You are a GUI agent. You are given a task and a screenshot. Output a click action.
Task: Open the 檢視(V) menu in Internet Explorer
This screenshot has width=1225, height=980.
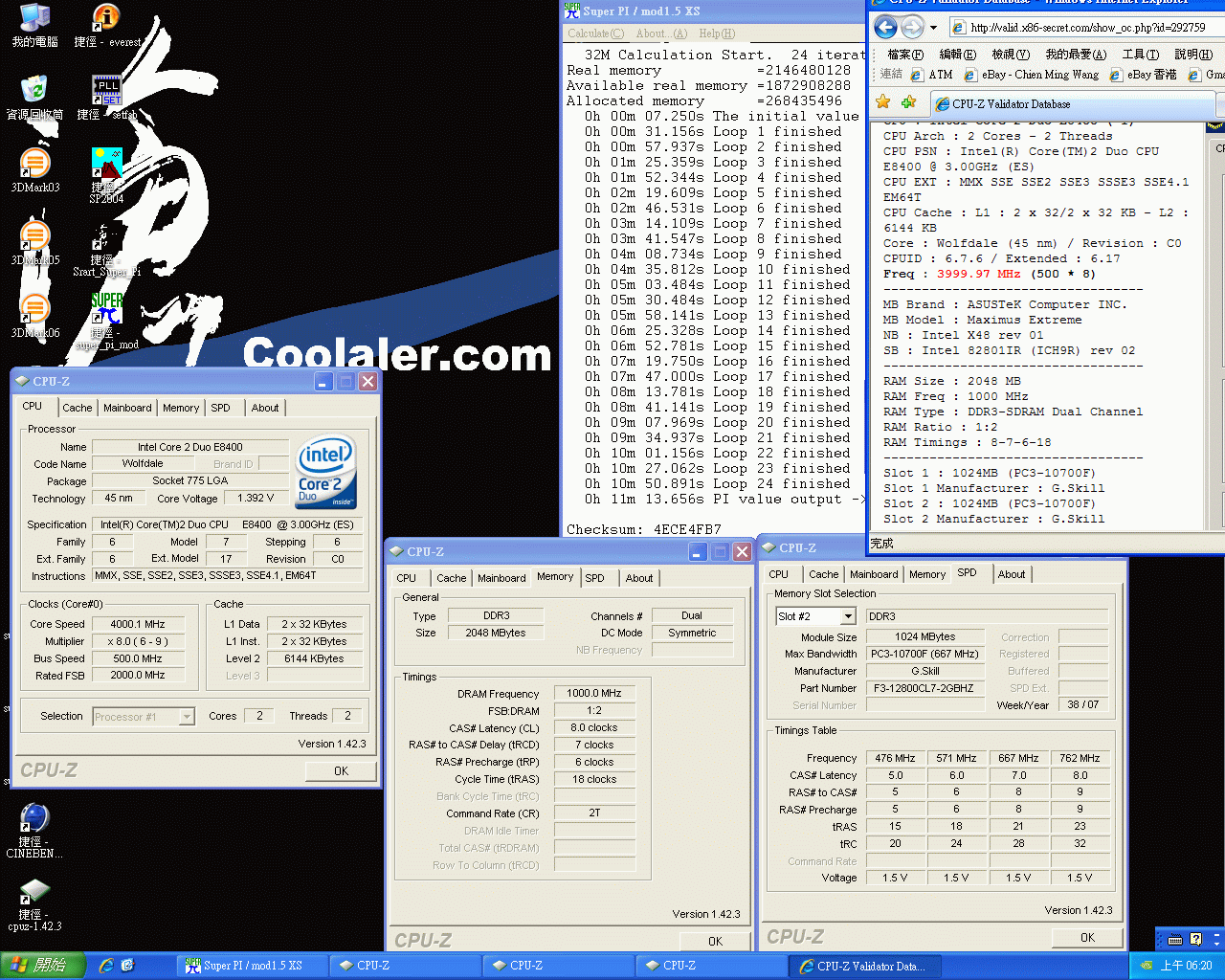pos(1011,55)
